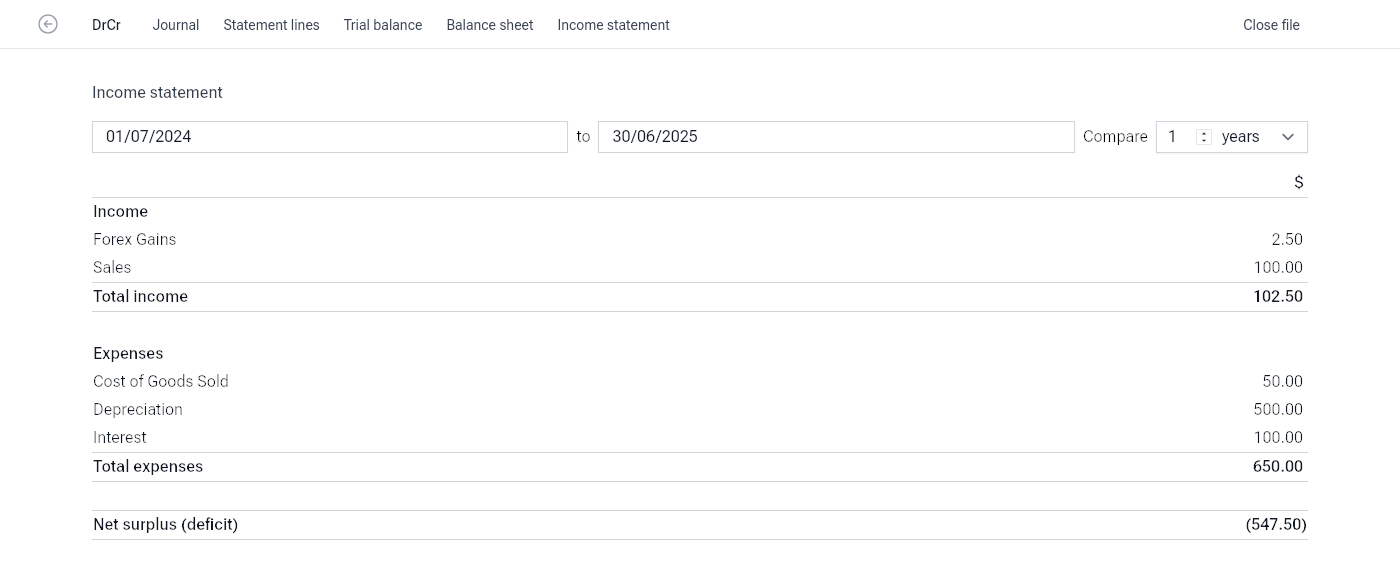Click the Total income amount 102.50

click(x=1278, y=296)
